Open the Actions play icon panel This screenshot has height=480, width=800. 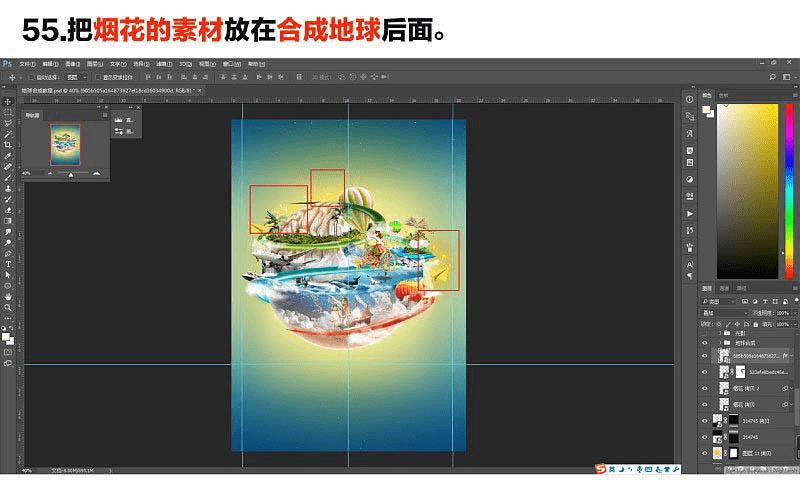pos(689,213)
